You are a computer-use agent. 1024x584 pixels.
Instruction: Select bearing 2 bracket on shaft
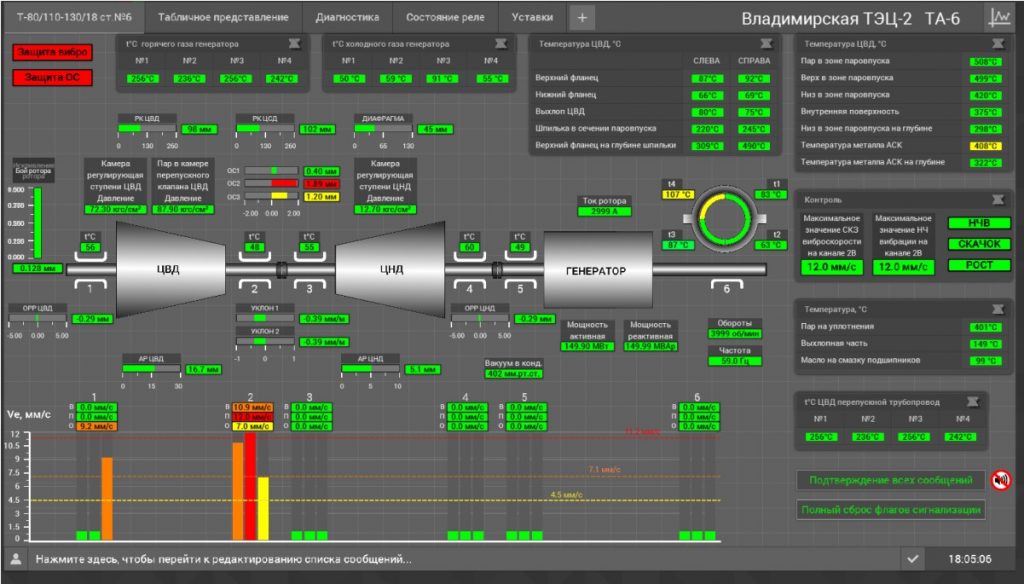pyautogui.click(x=254, y=286)
